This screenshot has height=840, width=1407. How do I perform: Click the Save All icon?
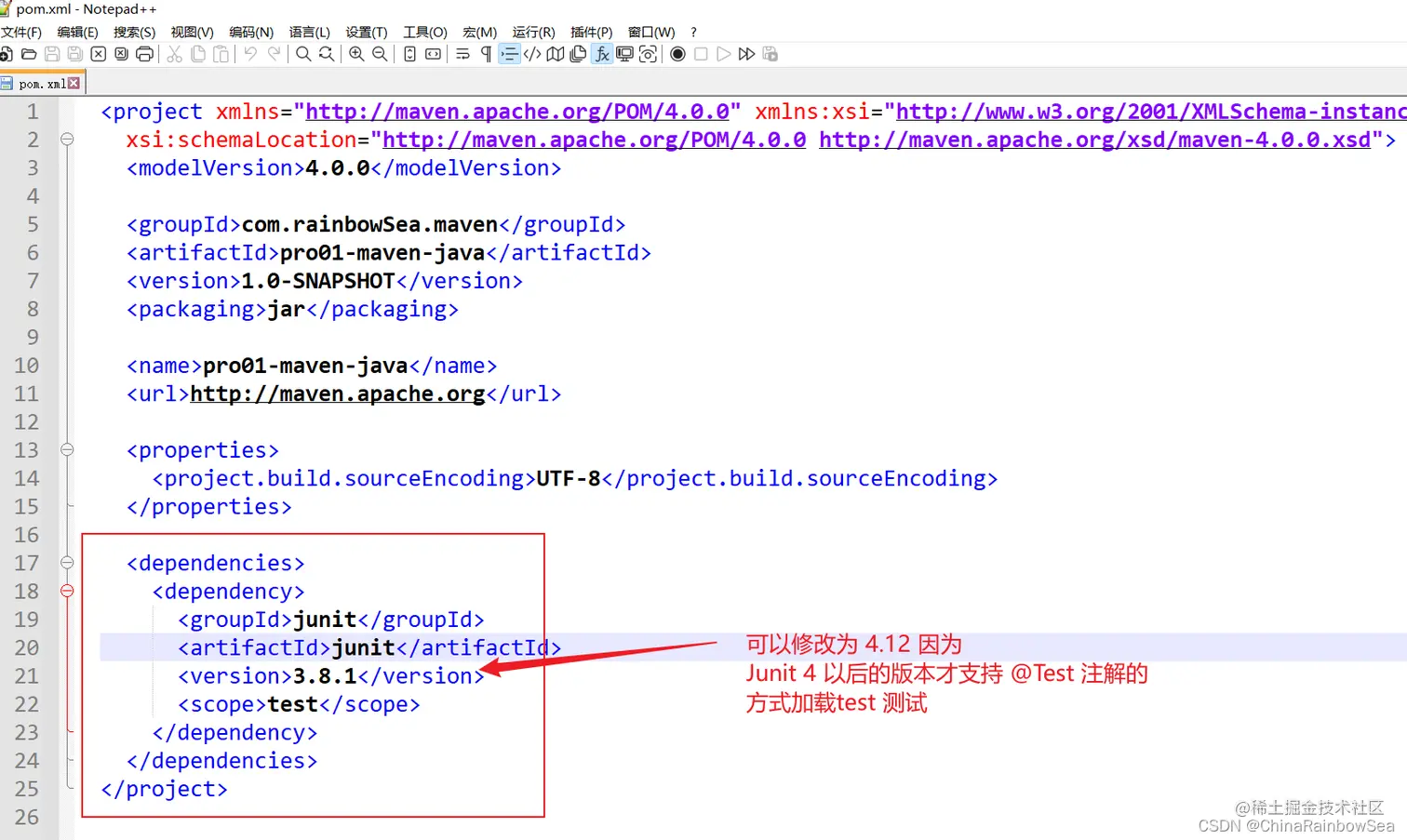coord(75,54)
